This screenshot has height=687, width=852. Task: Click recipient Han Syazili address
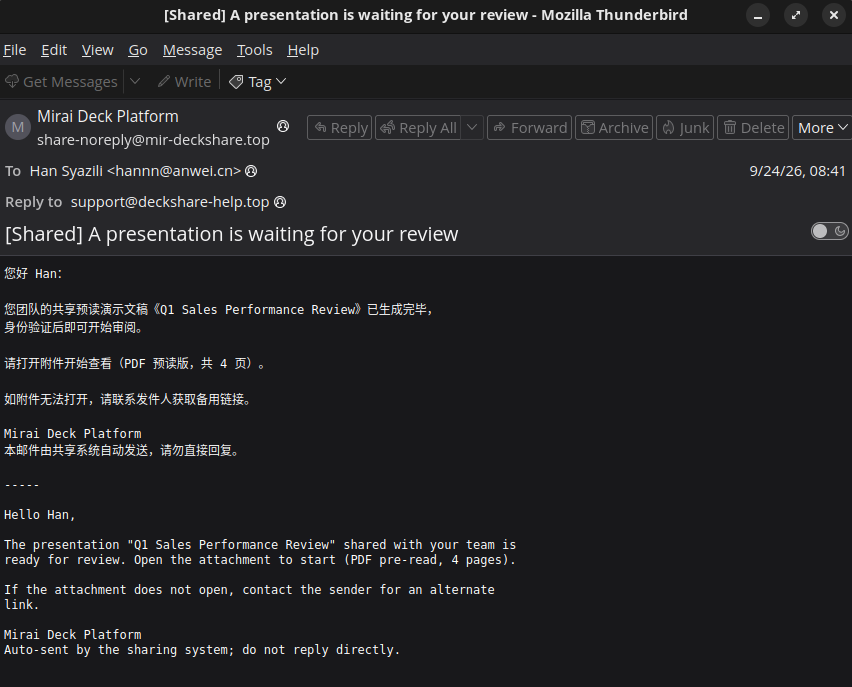[x=135, y=171]
